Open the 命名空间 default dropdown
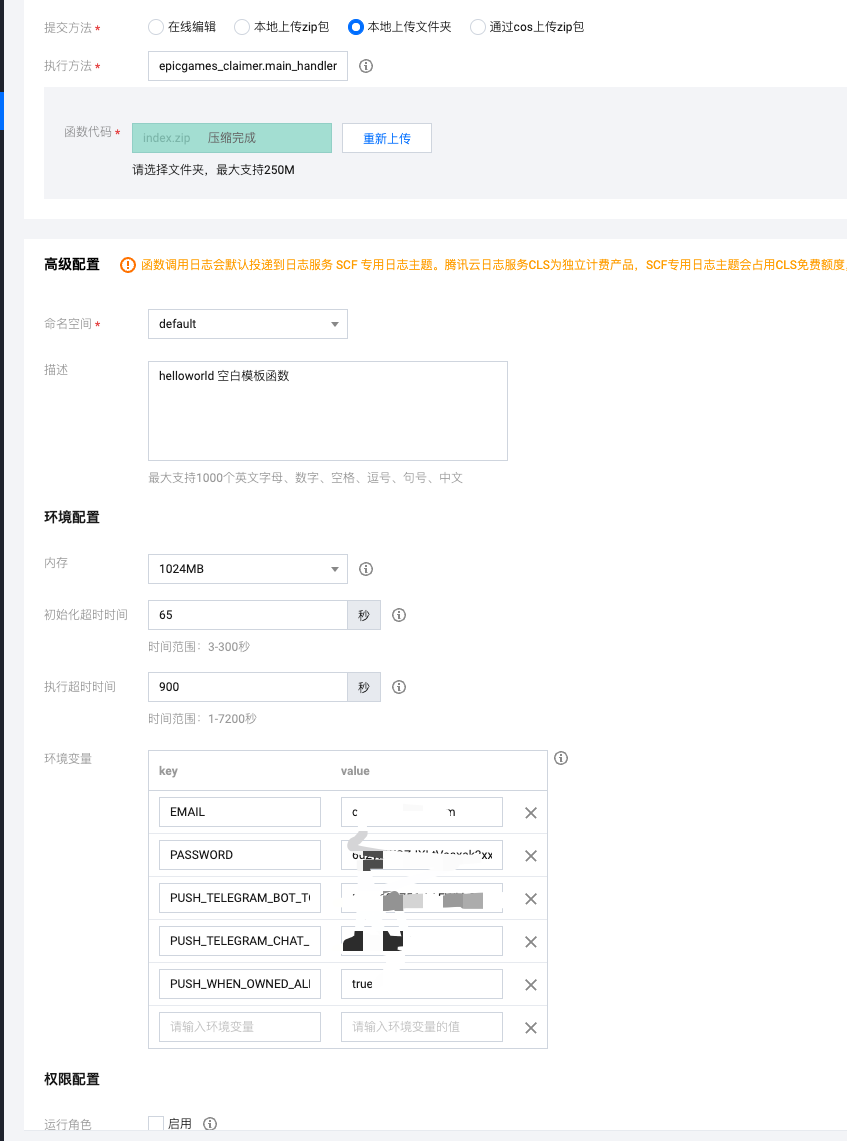Screen dimensions: 847x1141 point(247,324)
